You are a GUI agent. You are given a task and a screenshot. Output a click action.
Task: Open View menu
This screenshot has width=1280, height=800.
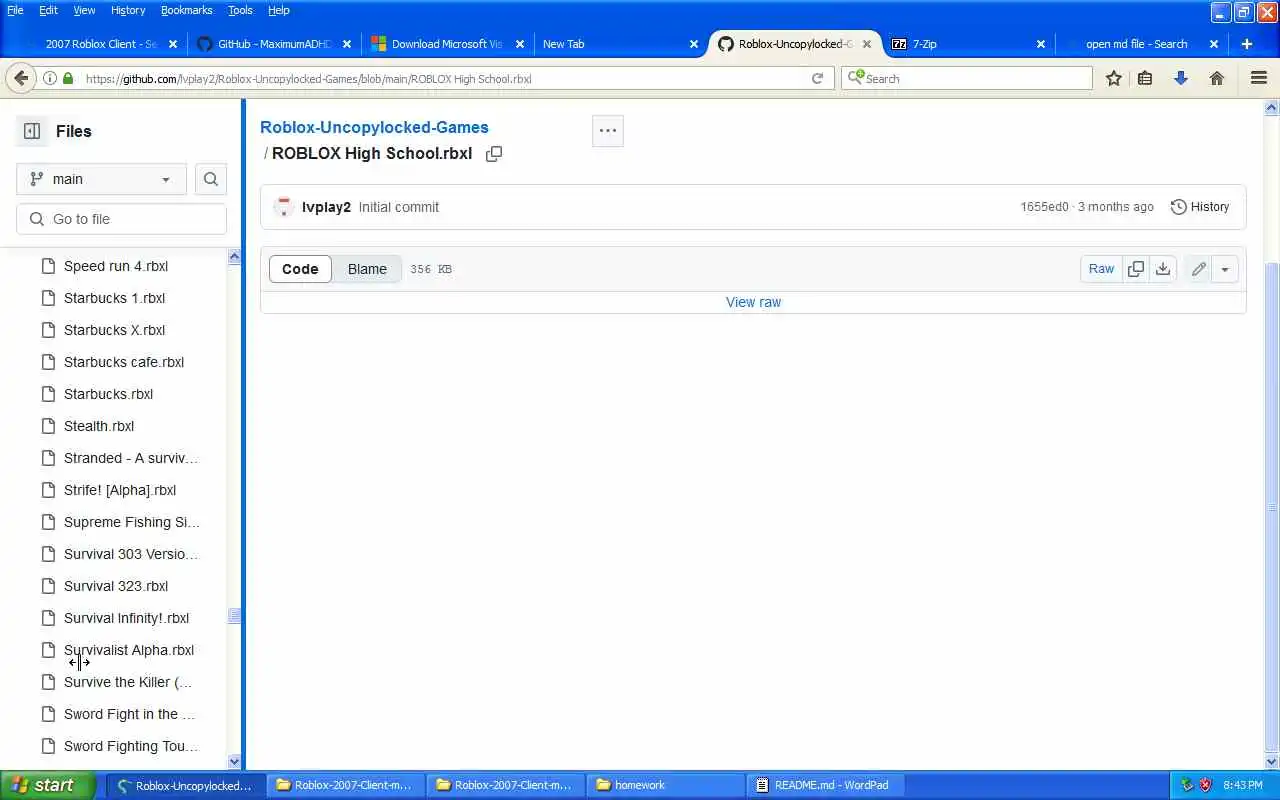point(84,10)
